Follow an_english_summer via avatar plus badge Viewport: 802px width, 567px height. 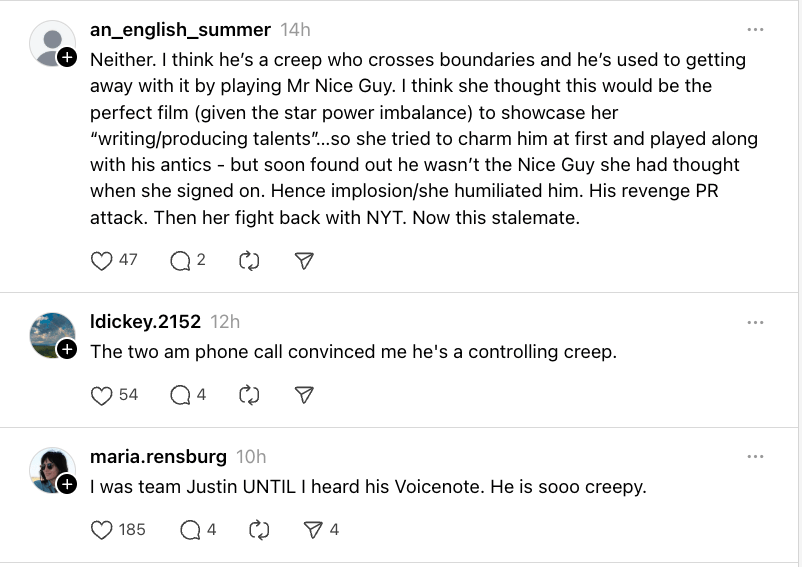[x=67, y=58]
